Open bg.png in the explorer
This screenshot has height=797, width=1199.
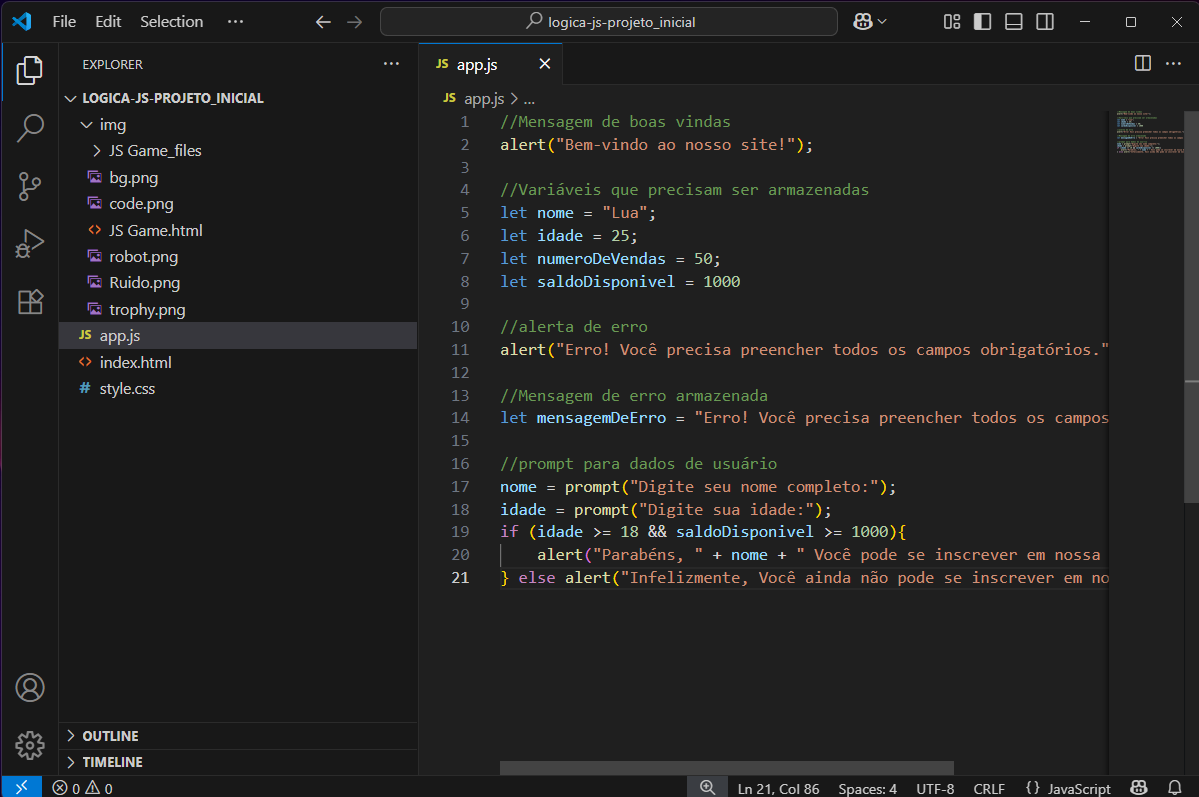tap(133, 177)
